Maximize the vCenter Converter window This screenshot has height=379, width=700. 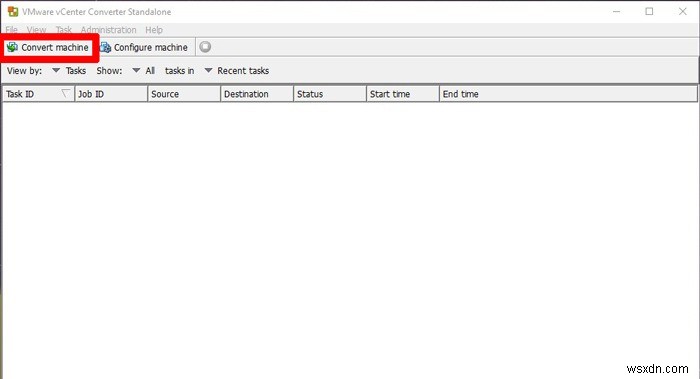point(650,12)
